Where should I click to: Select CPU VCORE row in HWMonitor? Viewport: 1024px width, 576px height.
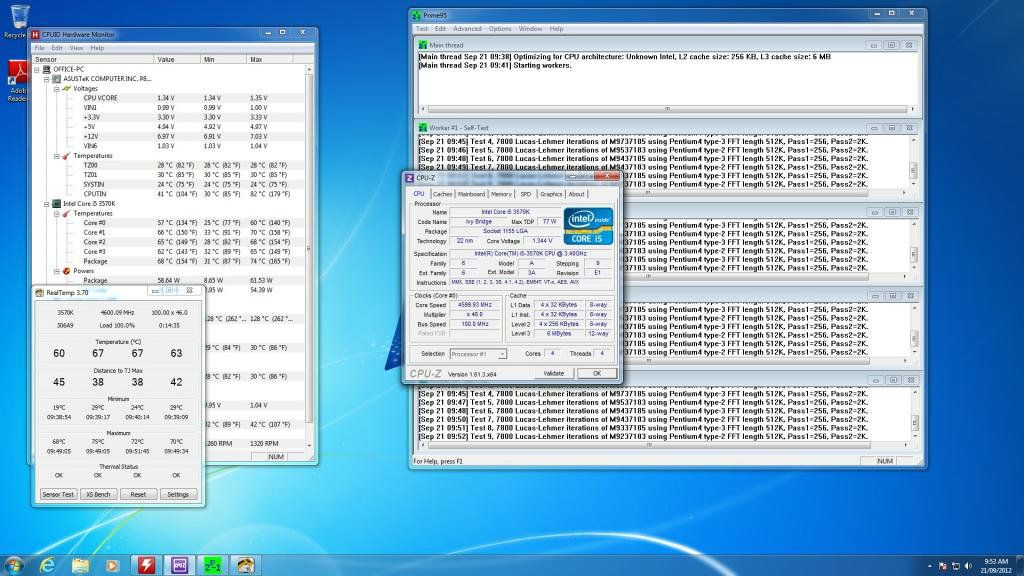coord(168,98)
